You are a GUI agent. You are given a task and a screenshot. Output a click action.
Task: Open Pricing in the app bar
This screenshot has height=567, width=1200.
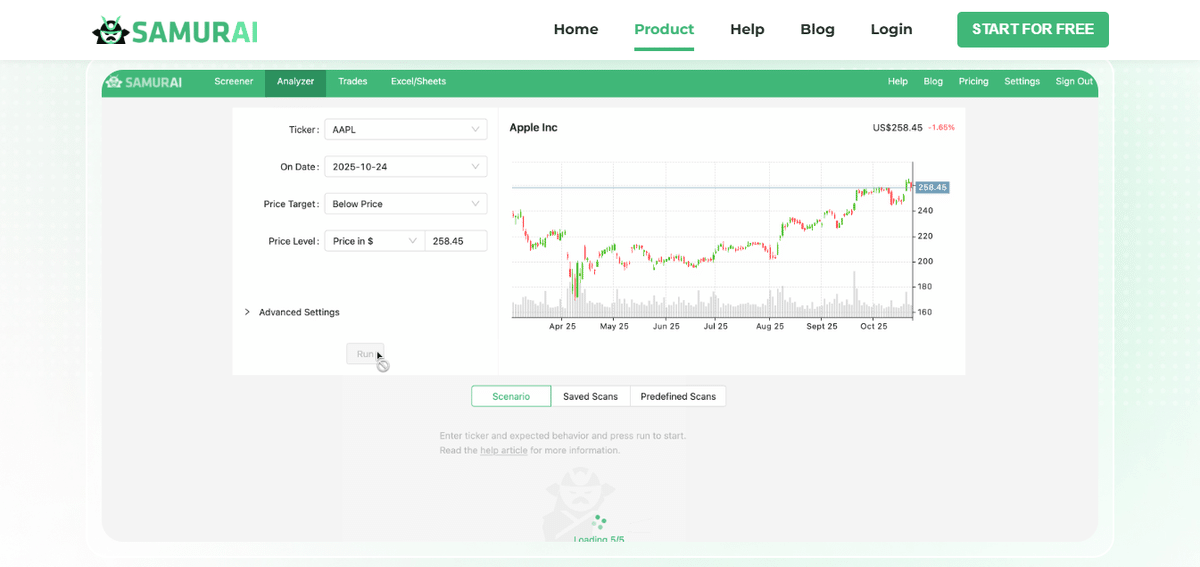[973, 82]
